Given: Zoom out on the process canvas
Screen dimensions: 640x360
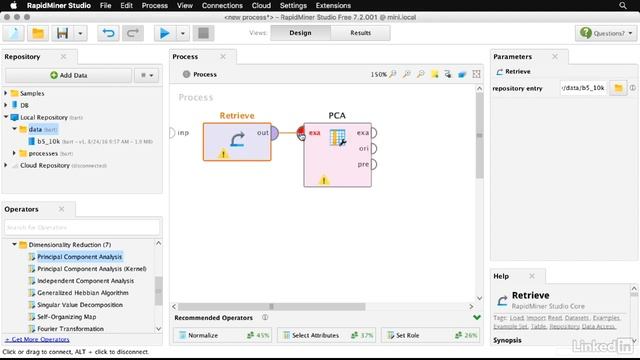Looking at the screenshot, I should click(x=420, y=74).
